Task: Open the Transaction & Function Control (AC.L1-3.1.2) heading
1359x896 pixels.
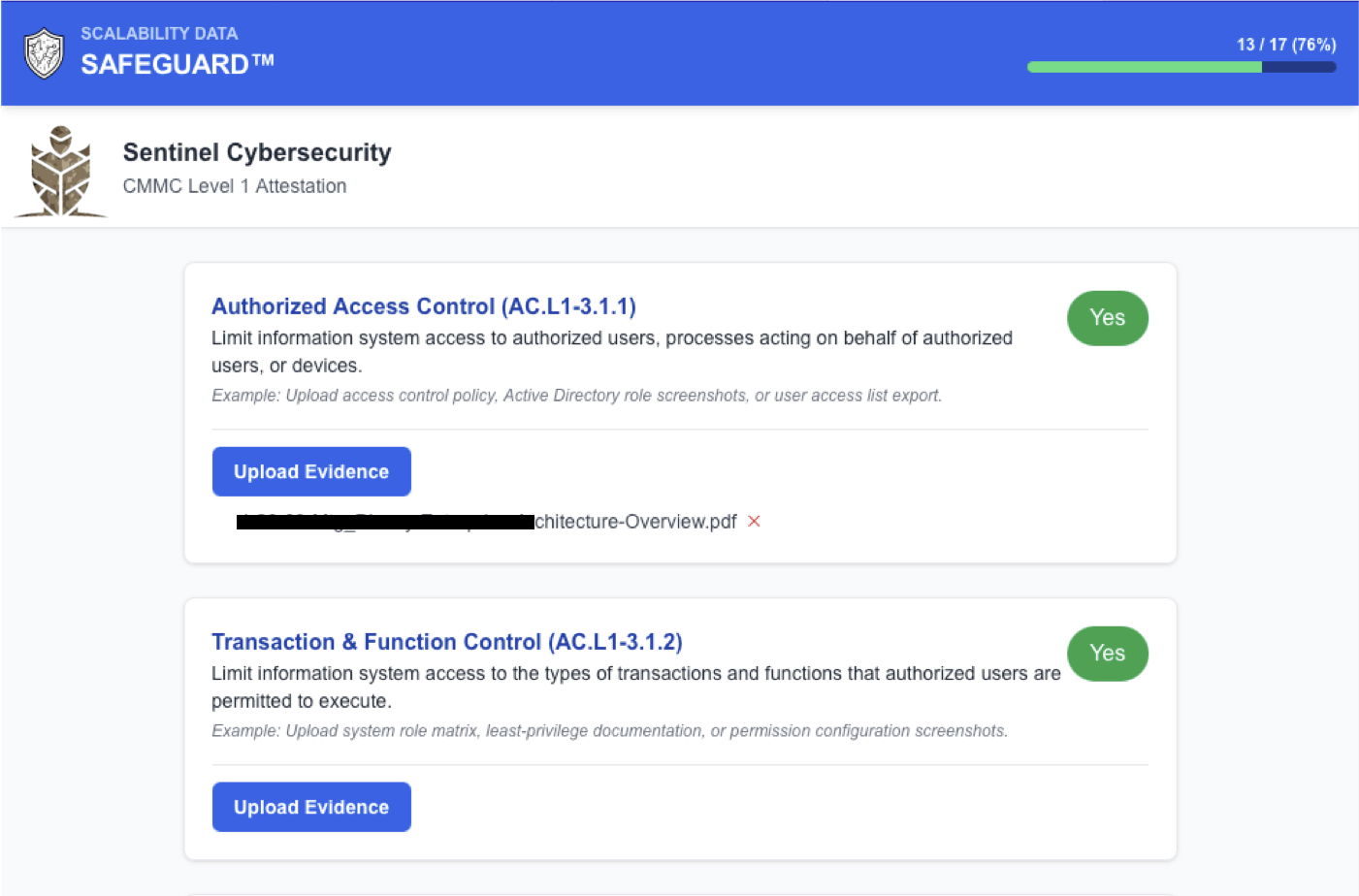Action: point(447,642)
